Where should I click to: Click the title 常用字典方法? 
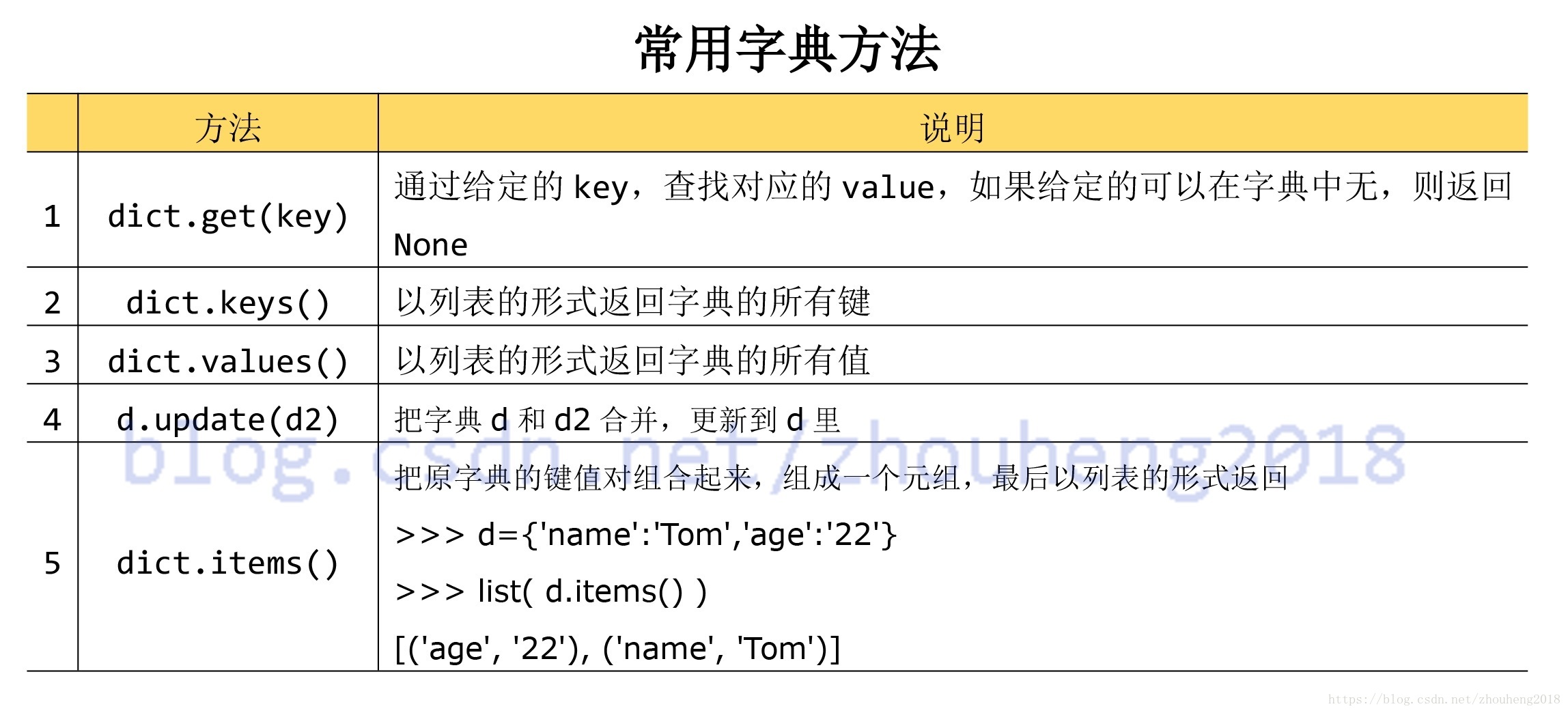click(787, 49)
